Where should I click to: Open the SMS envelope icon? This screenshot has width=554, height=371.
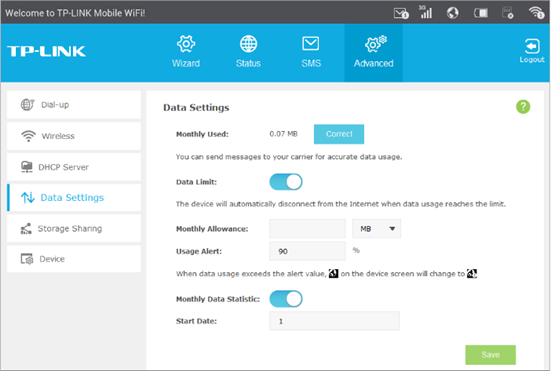[x=311, y=44]
